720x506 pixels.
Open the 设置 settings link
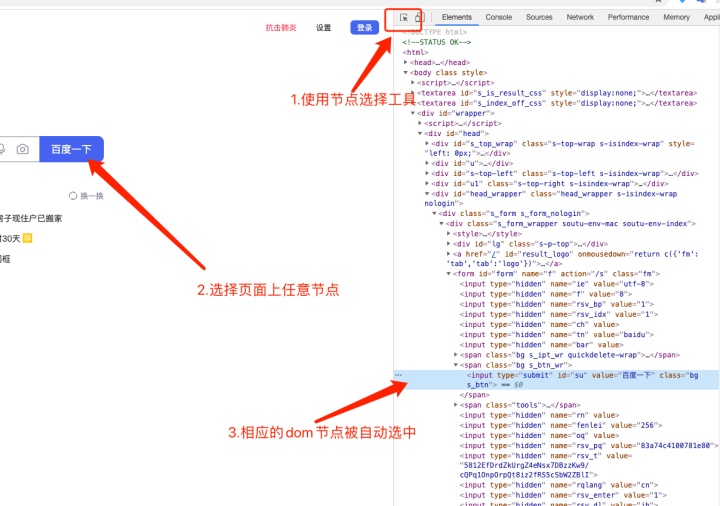click(323, 28)
